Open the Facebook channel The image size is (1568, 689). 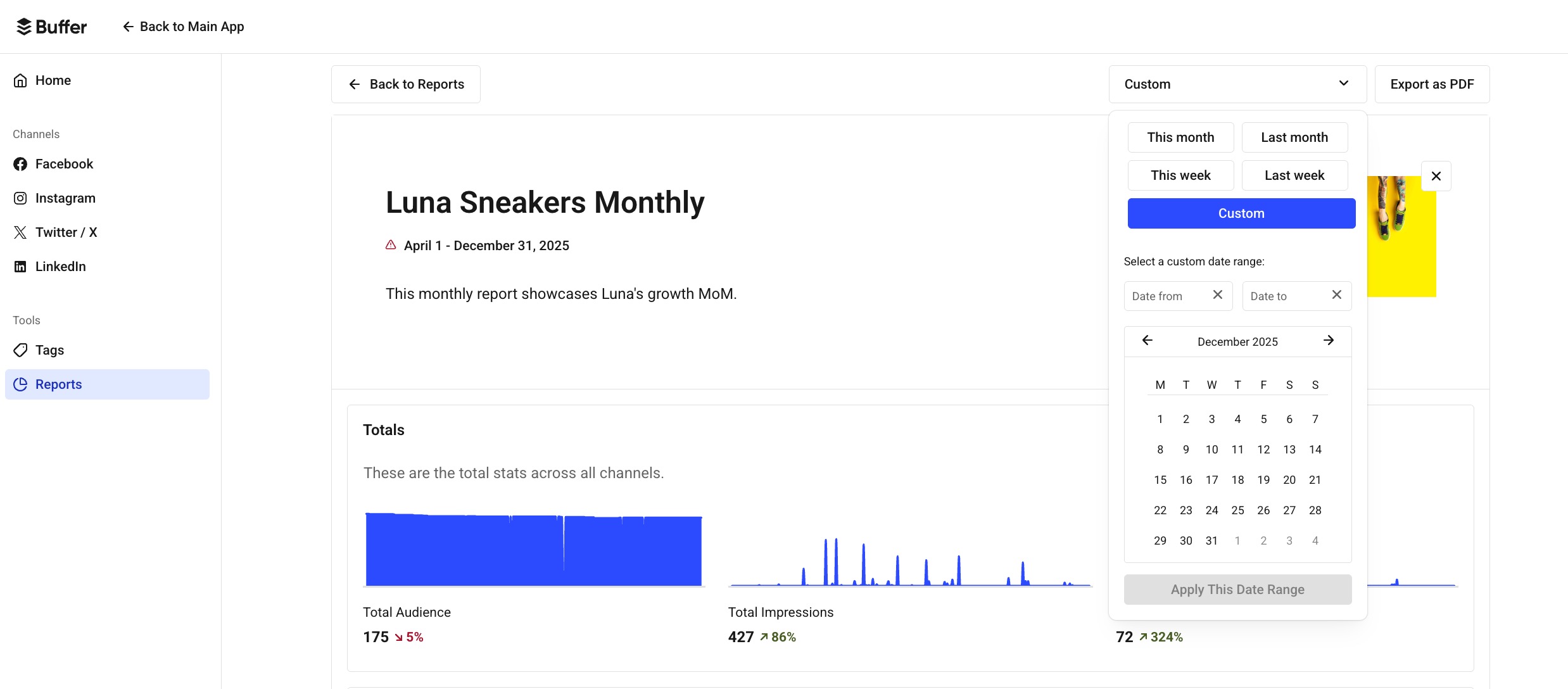65,163
